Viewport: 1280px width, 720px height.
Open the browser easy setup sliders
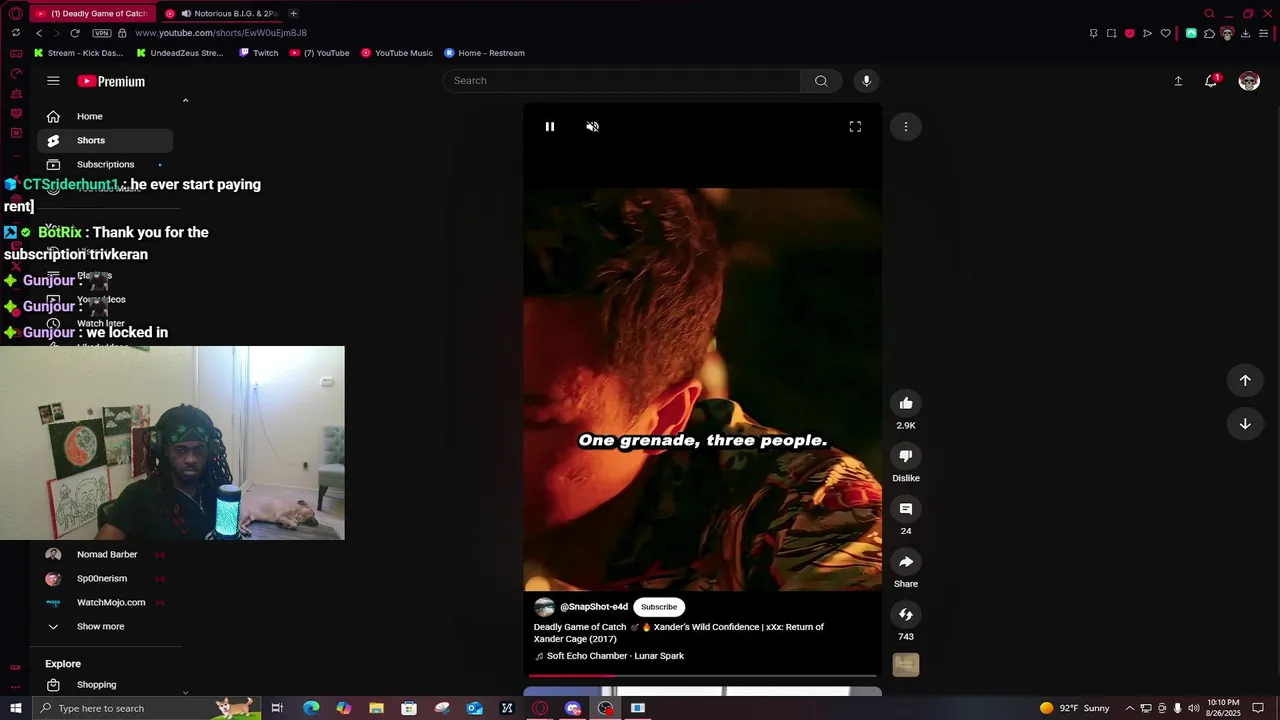1264,33
